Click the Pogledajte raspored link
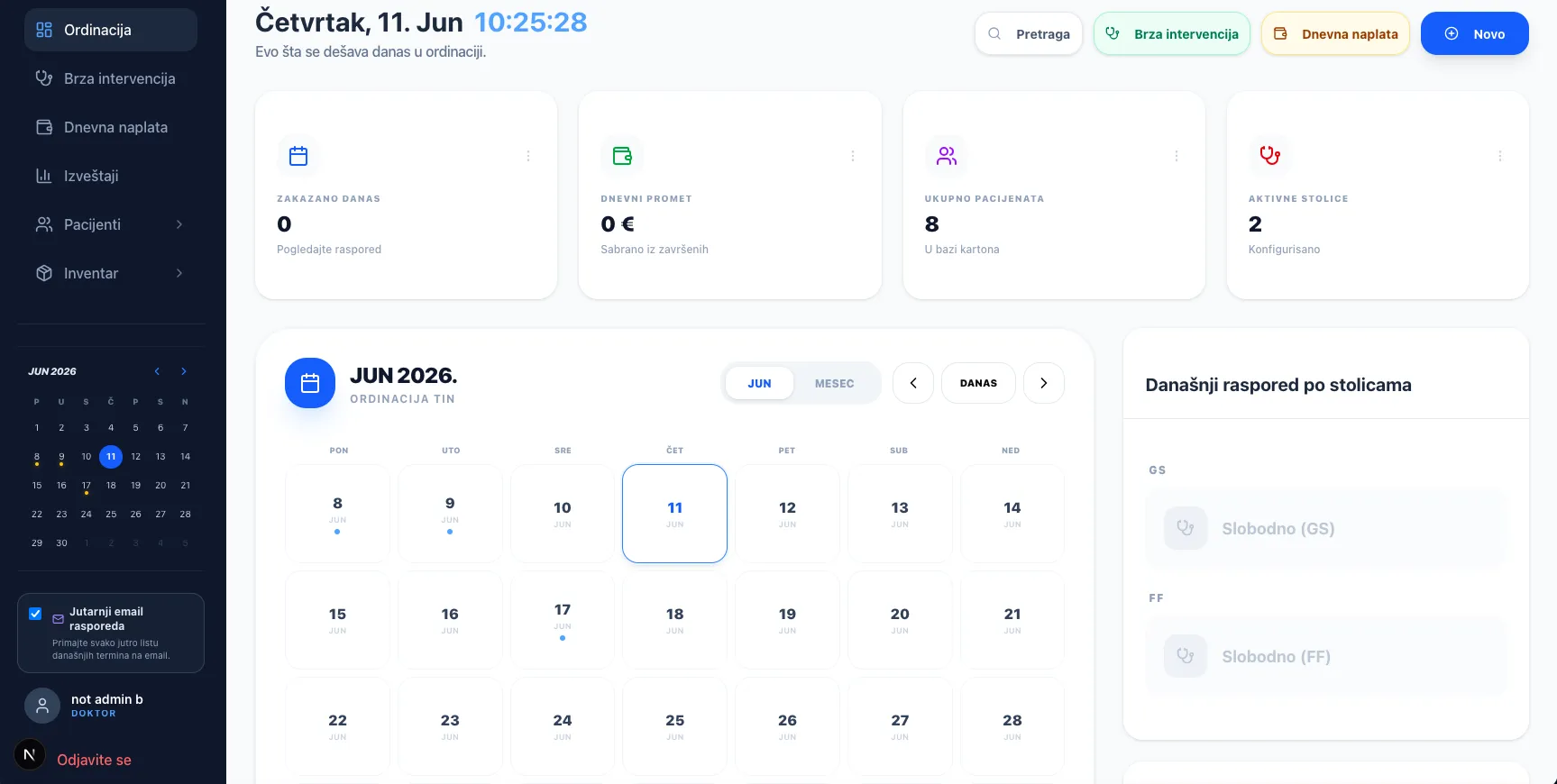The width and height of the screenshot is (1557, 784). (329, 250)
